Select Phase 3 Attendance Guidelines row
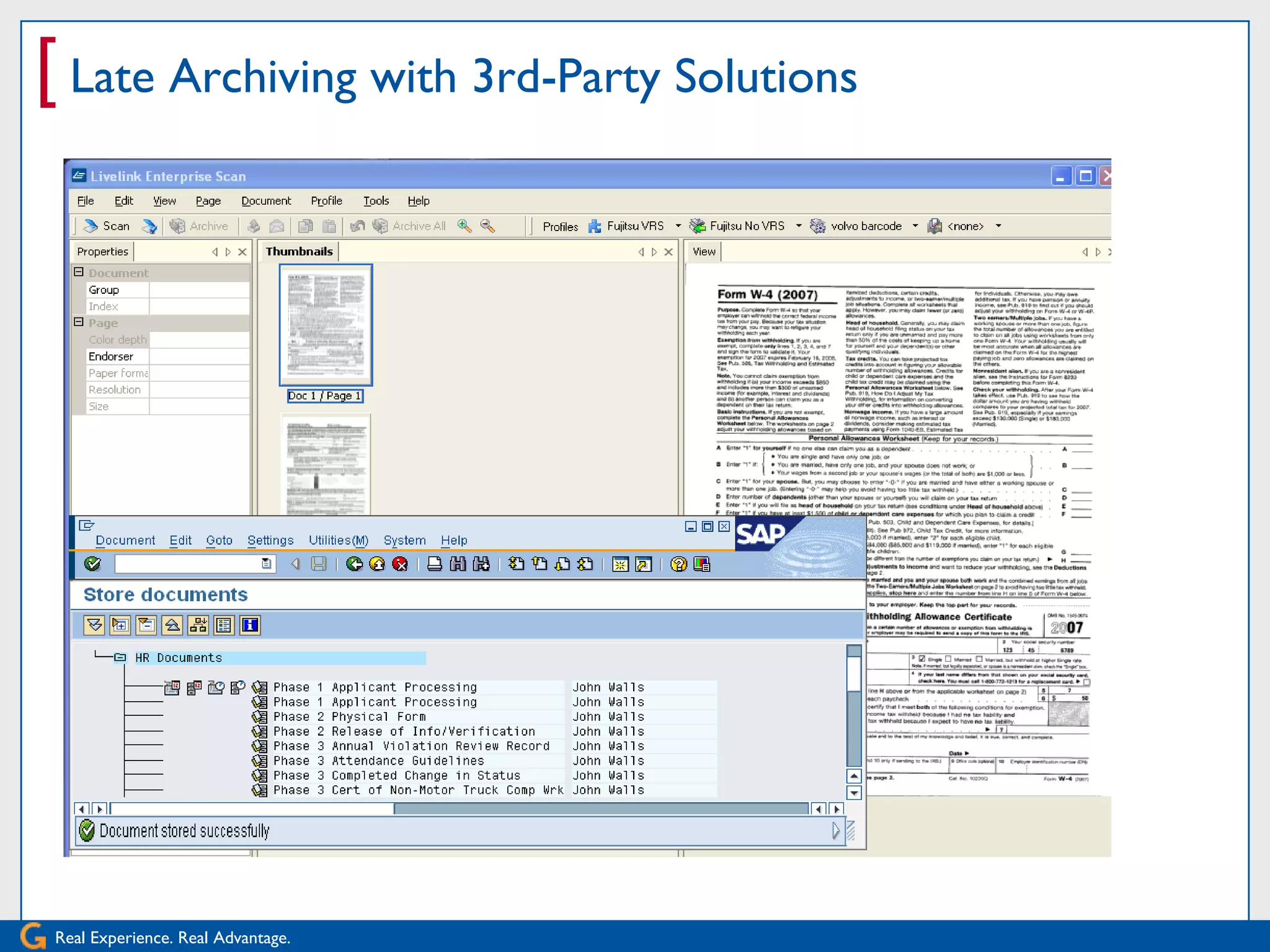Viewport: 1270px width, 952px height. pyautogui.click(x=418, y=760)
